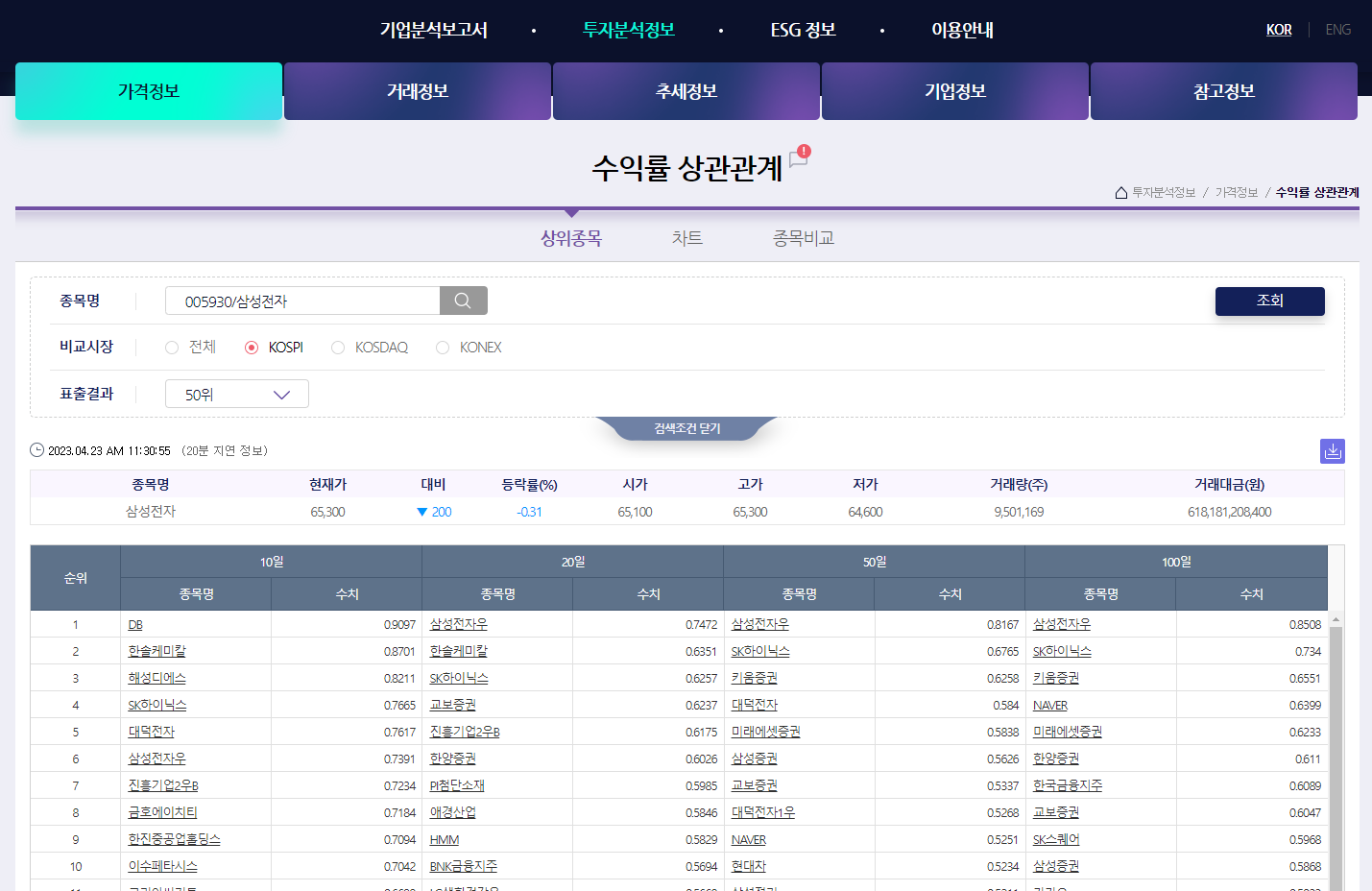Click the 조회 search button
The width and height of the screenshot is (1372, 891).
pos(1270,301)
